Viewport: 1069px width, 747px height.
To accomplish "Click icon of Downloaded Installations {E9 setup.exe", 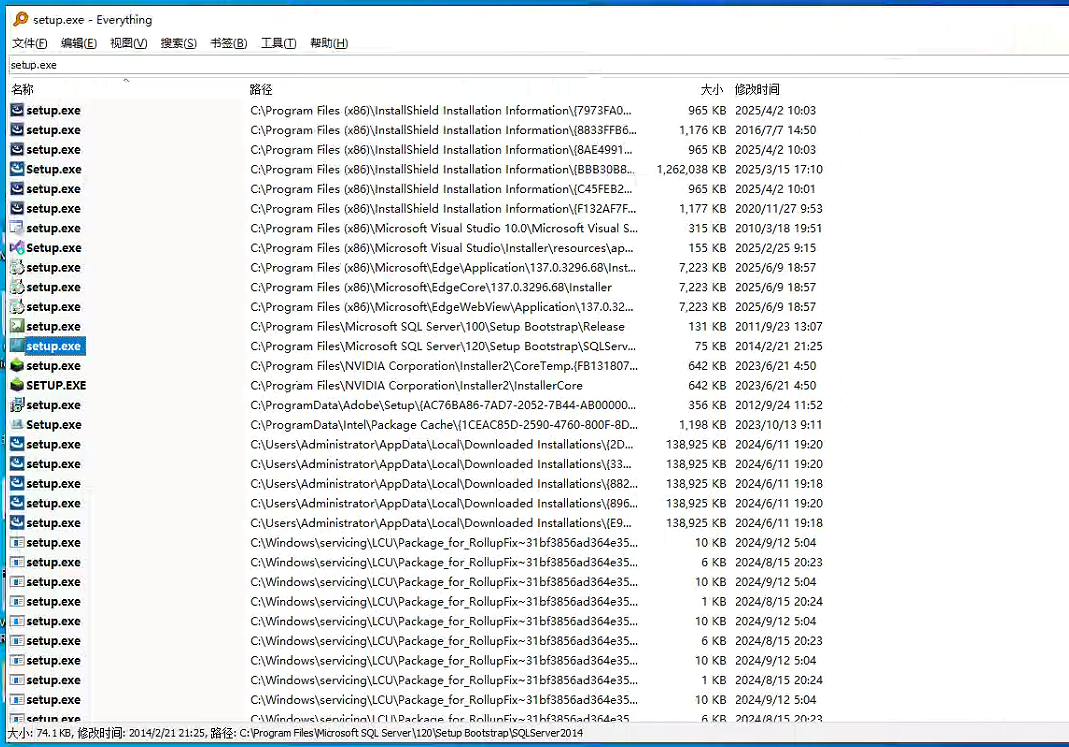I will coord(17,523).
